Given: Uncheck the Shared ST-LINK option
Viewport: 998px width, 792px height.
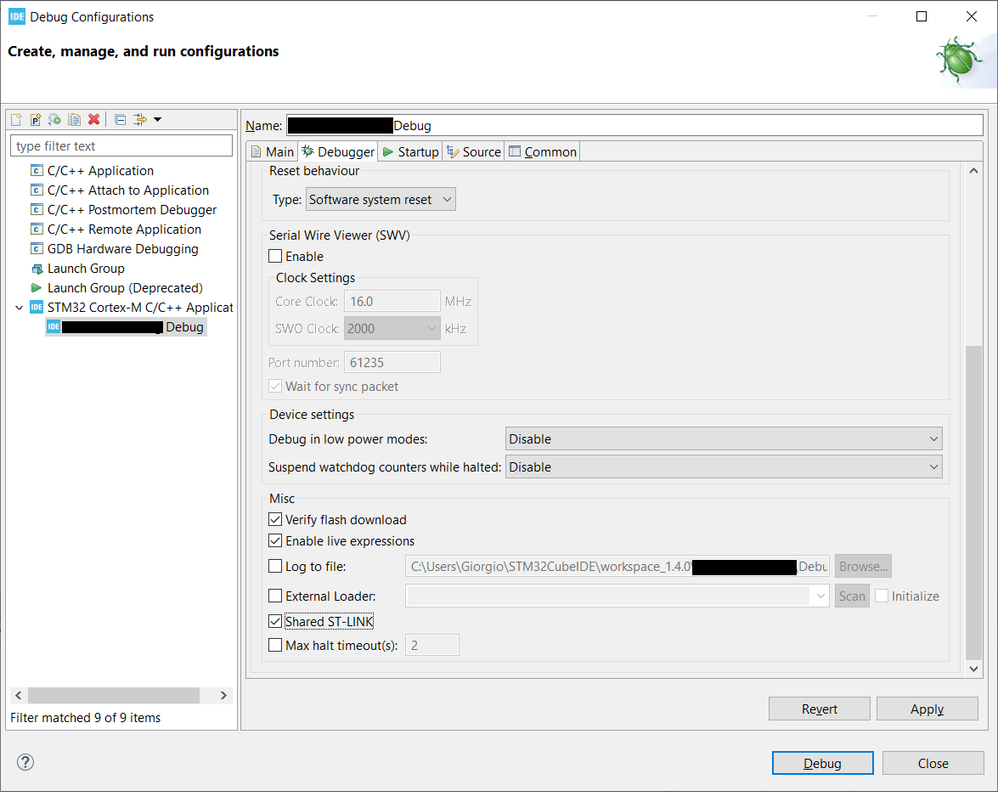Looking at the screenshot, I should [x=275, y=621].
